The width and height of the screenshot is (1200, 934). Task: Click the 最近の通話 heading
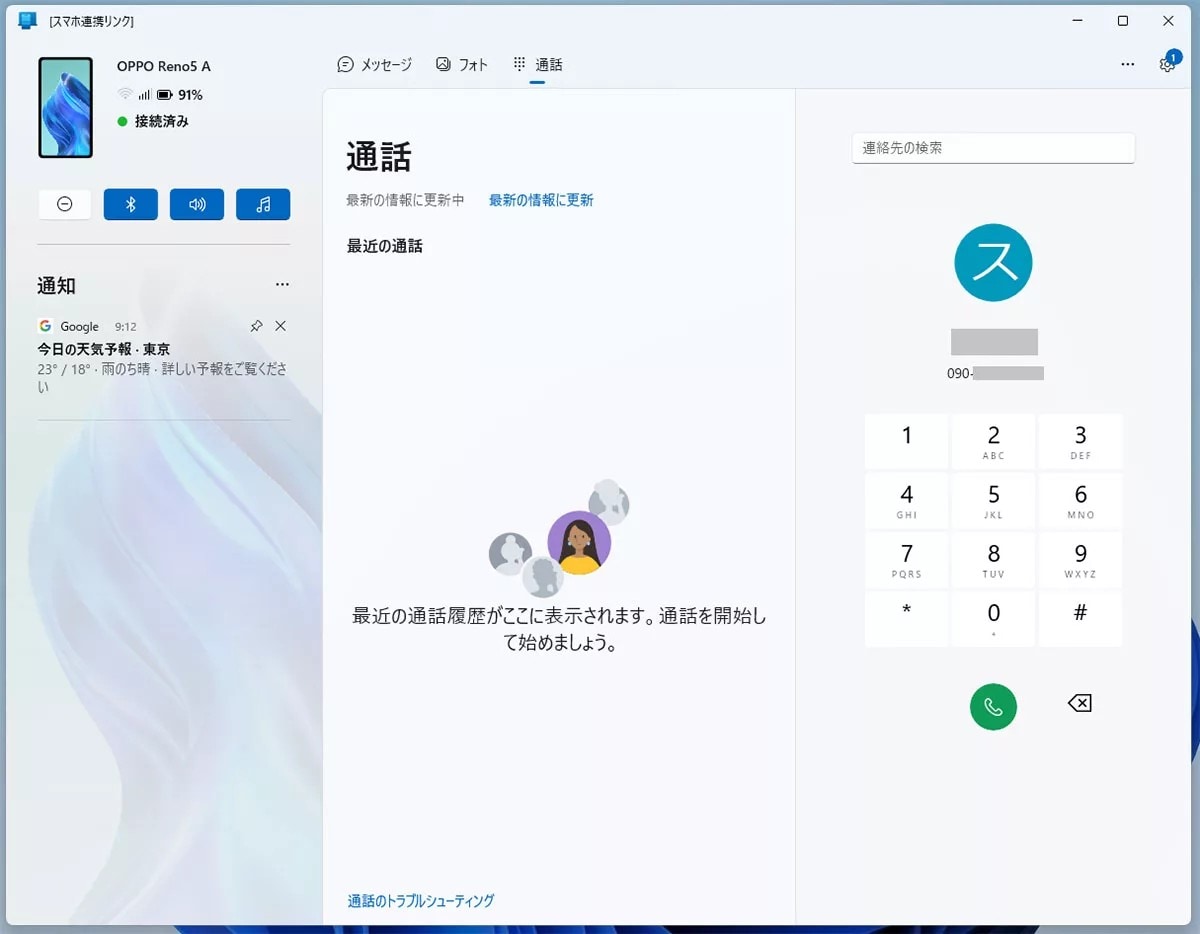[x=385, y=246]
